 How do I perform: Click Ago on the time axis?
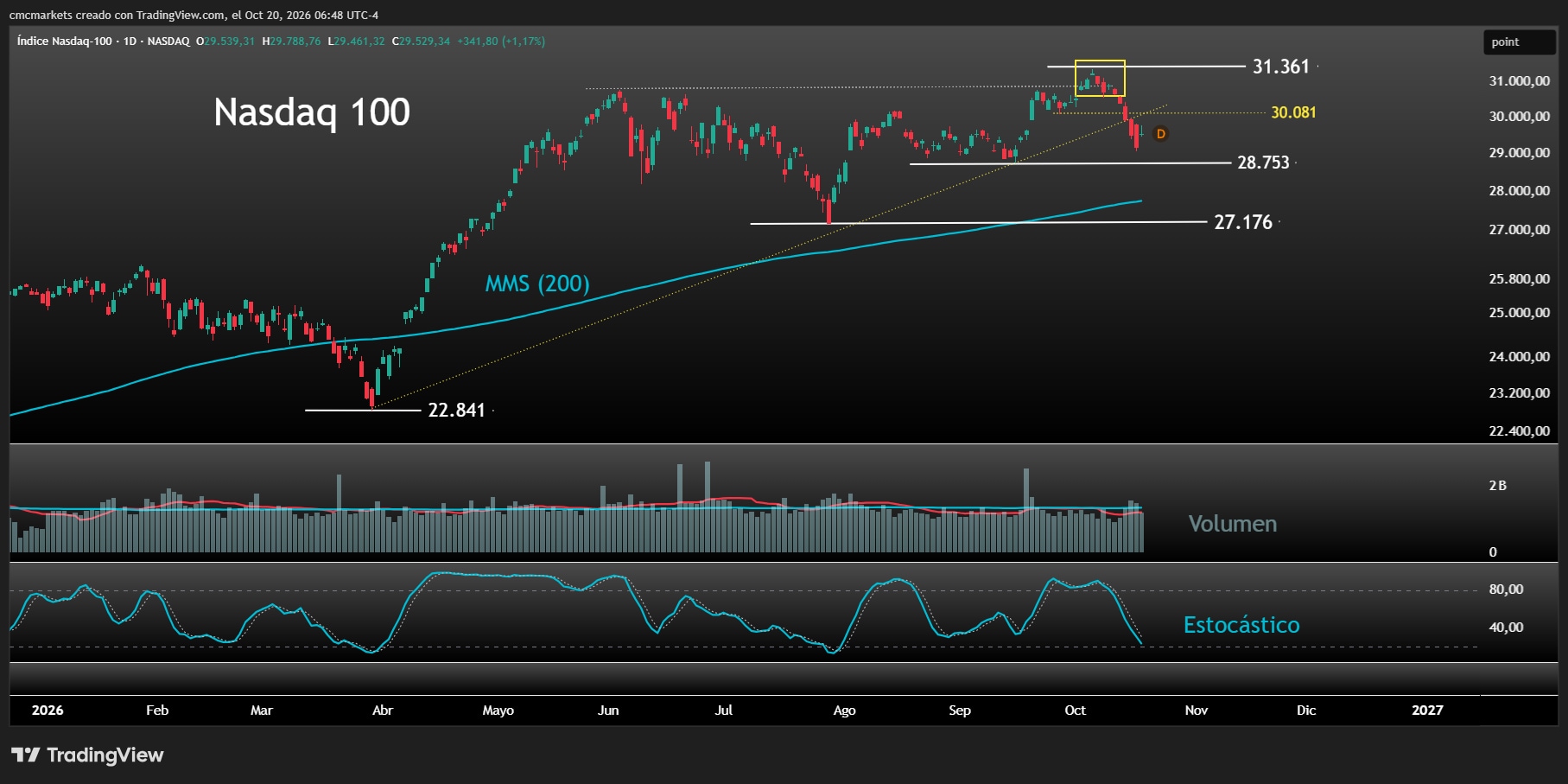click(844, 710)
